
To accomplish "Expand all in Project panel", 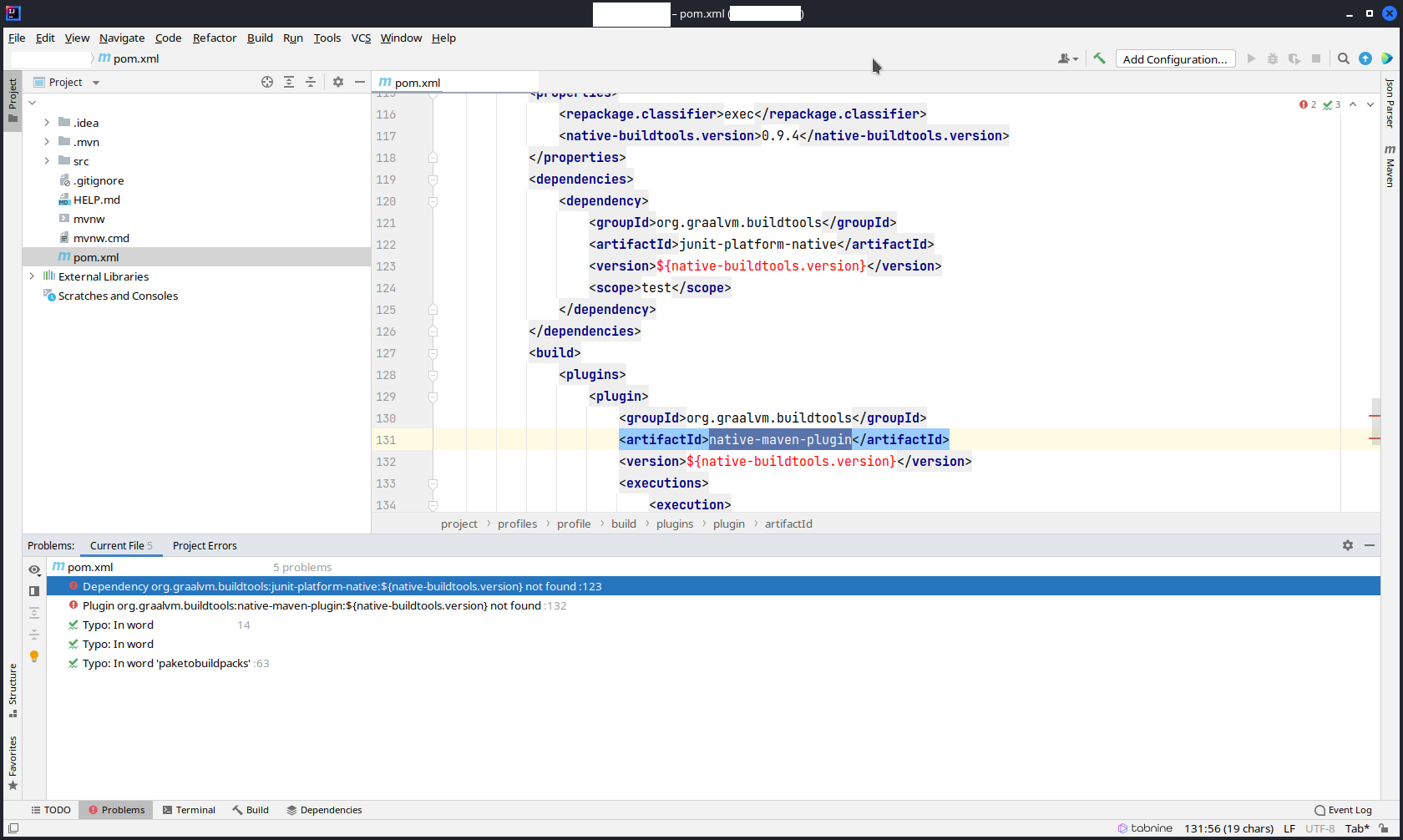I will (289, 82).
